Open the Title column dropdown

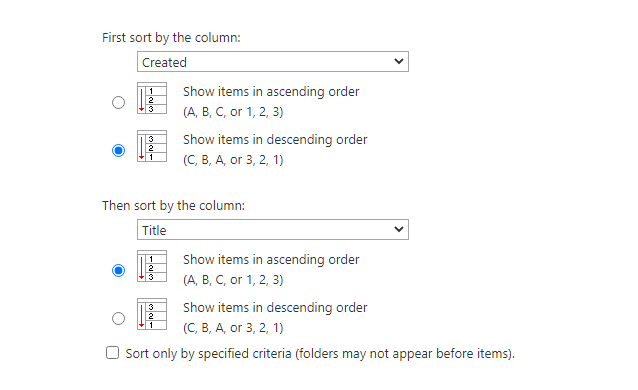point(273,230)
